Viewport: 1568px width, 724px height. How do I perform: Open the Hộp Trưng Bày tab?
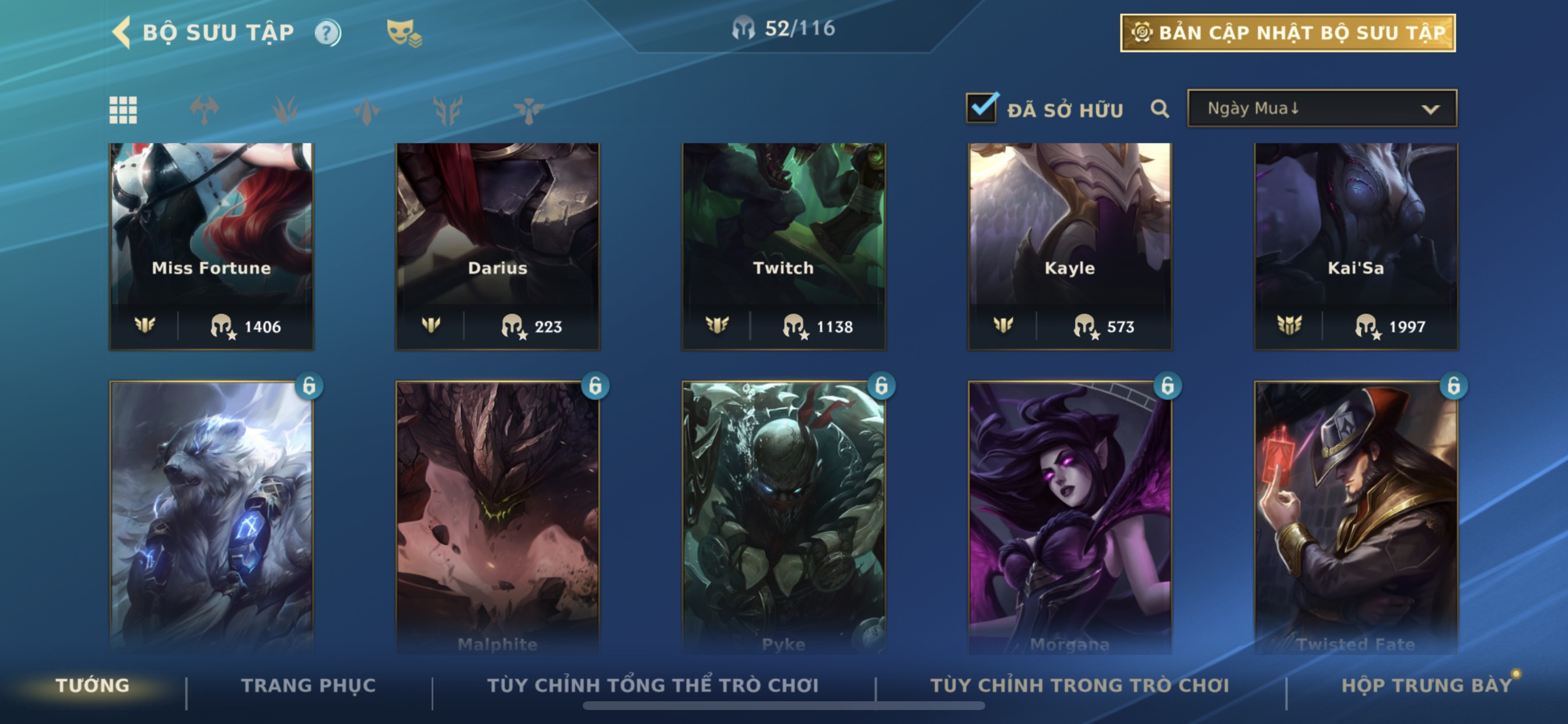pos(1427,685)
